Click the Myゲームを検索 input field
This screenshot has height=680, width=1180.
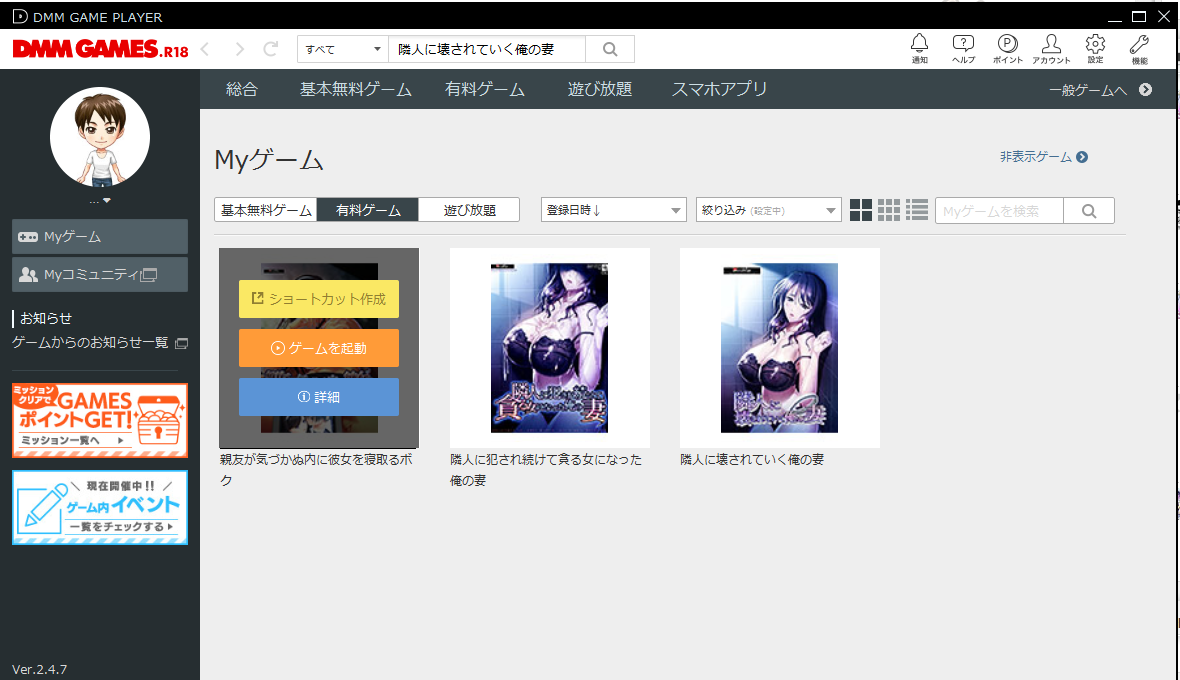point(999,211)
